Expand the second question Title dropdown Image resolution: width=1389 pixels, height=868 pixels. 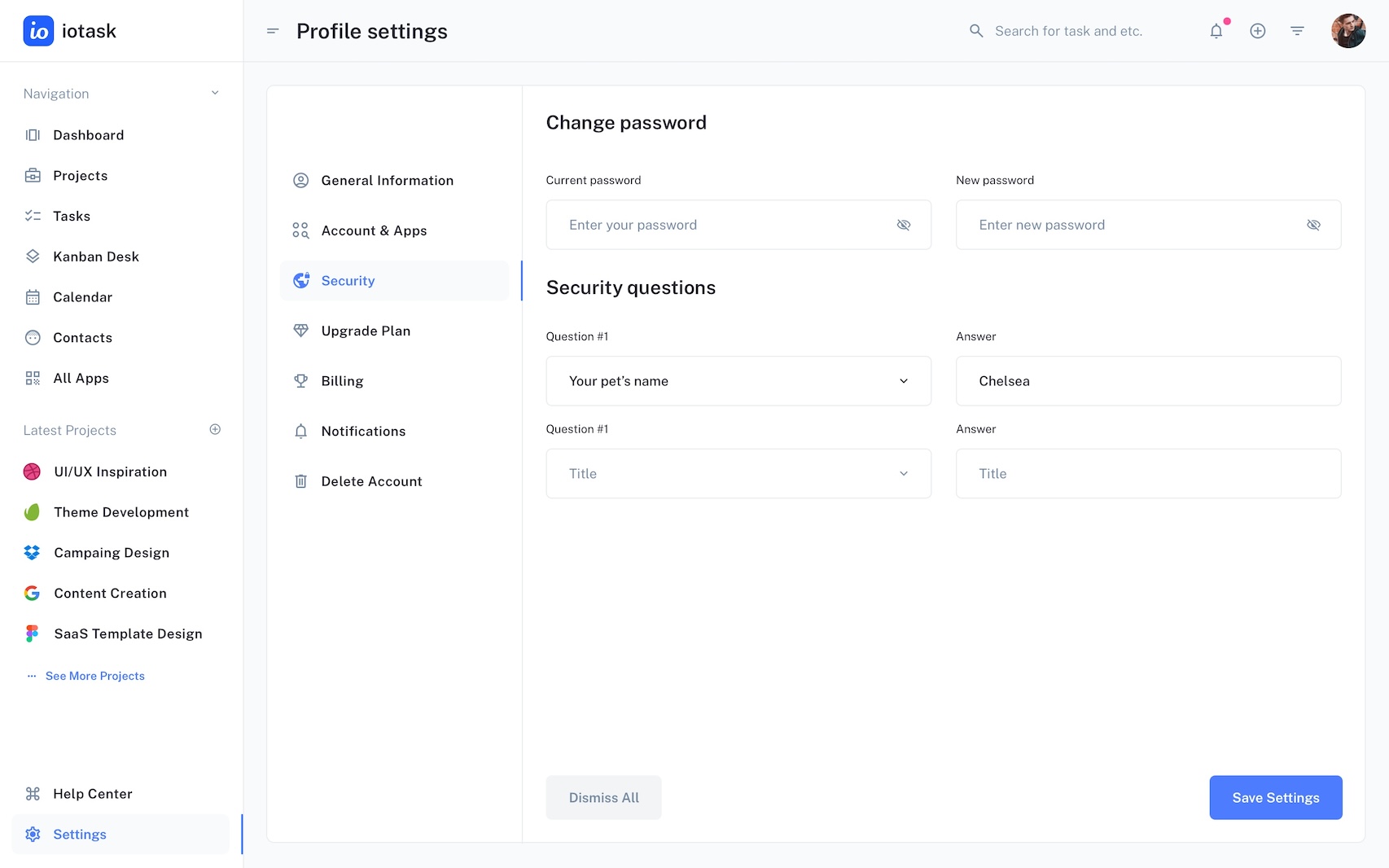(738, 474)
